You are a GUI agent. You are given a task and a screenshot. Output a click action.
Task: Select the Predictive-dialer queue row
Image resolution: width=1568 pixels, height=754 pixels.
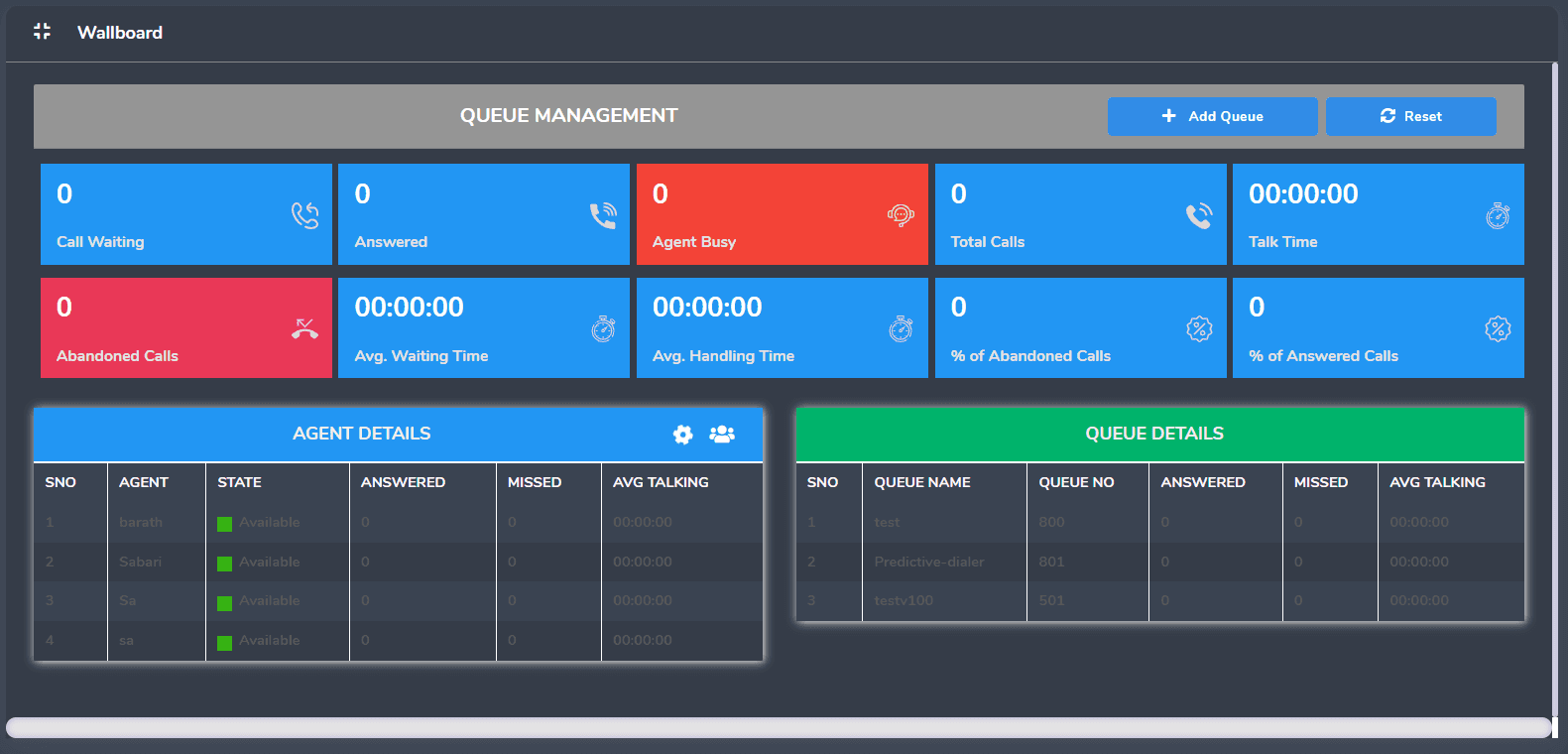(x=1159, y=562)
